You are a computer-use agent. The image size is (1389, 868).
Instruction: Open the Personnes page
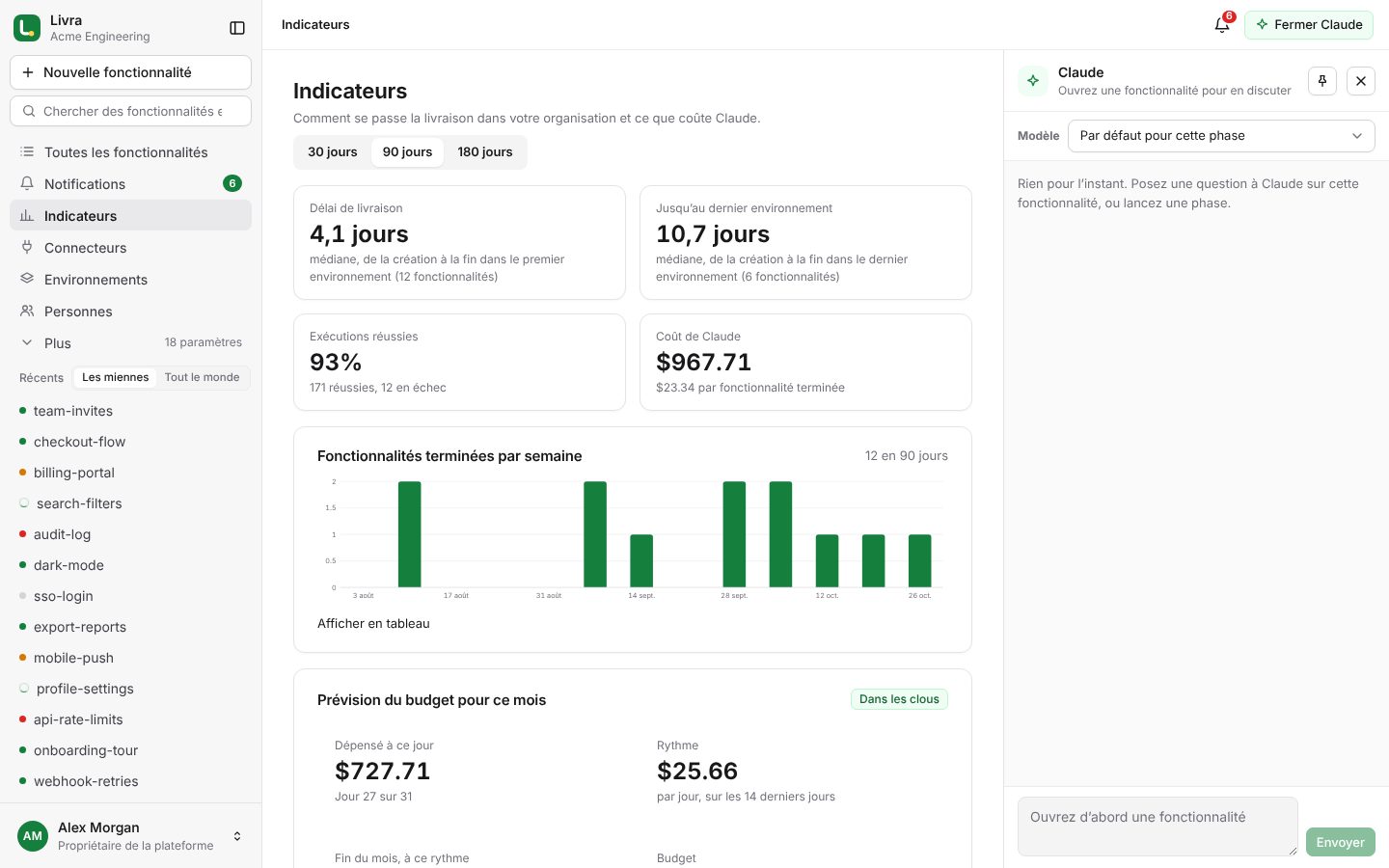click(130, 312)
